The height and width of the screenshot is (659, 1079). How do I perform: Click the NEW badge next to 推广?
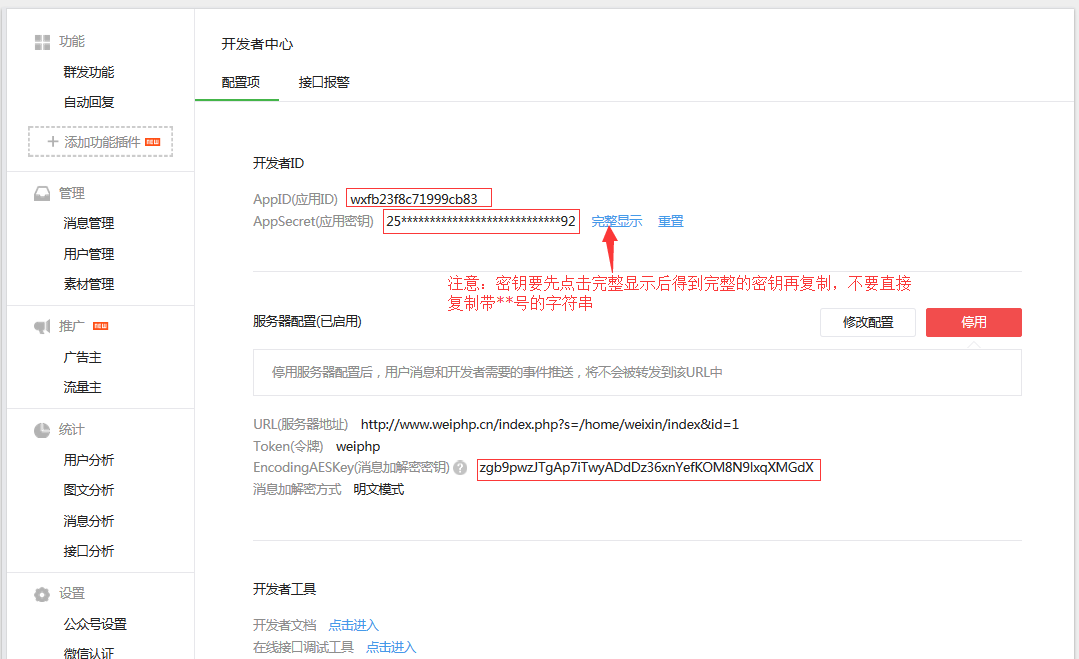(x=102, y=325)
